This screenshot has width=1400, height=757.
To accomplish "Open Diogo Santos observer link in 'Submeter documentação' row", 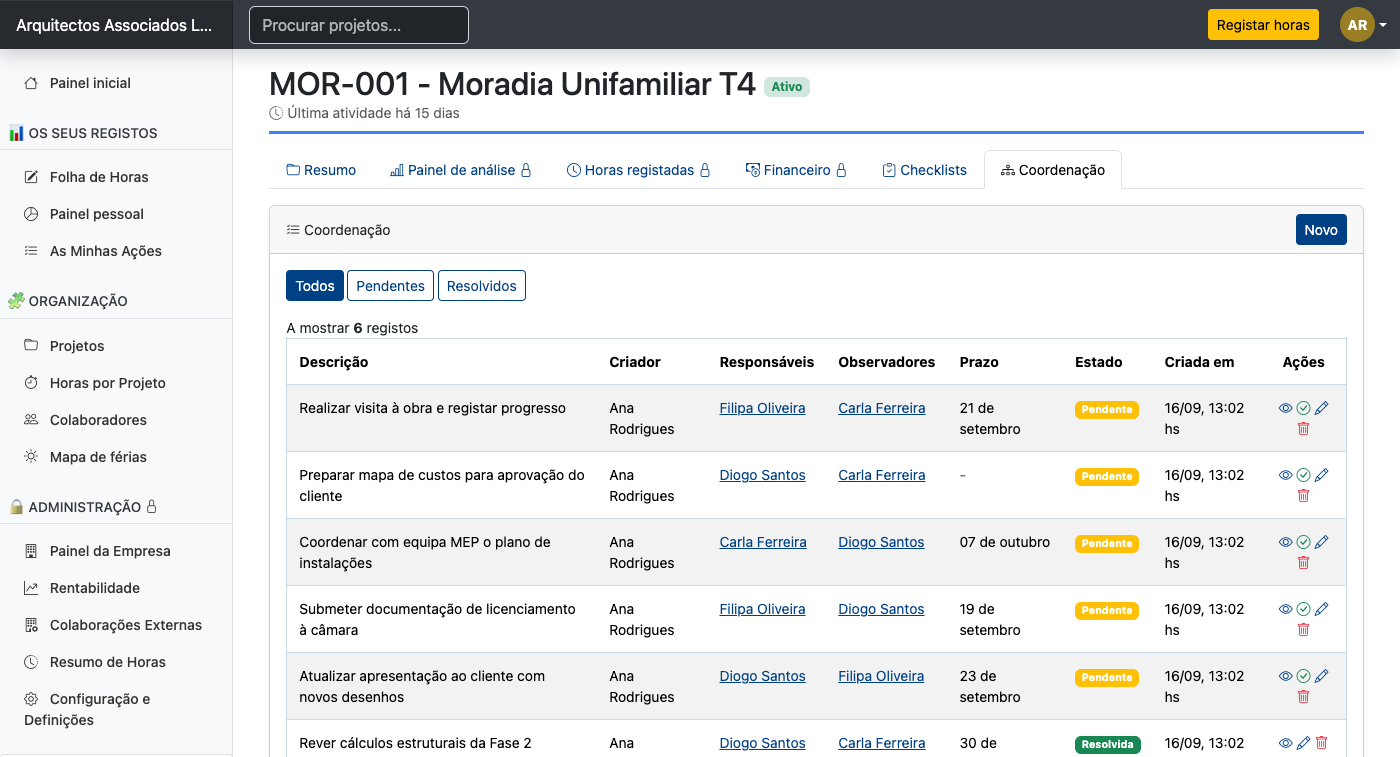I will coord(881,609).
